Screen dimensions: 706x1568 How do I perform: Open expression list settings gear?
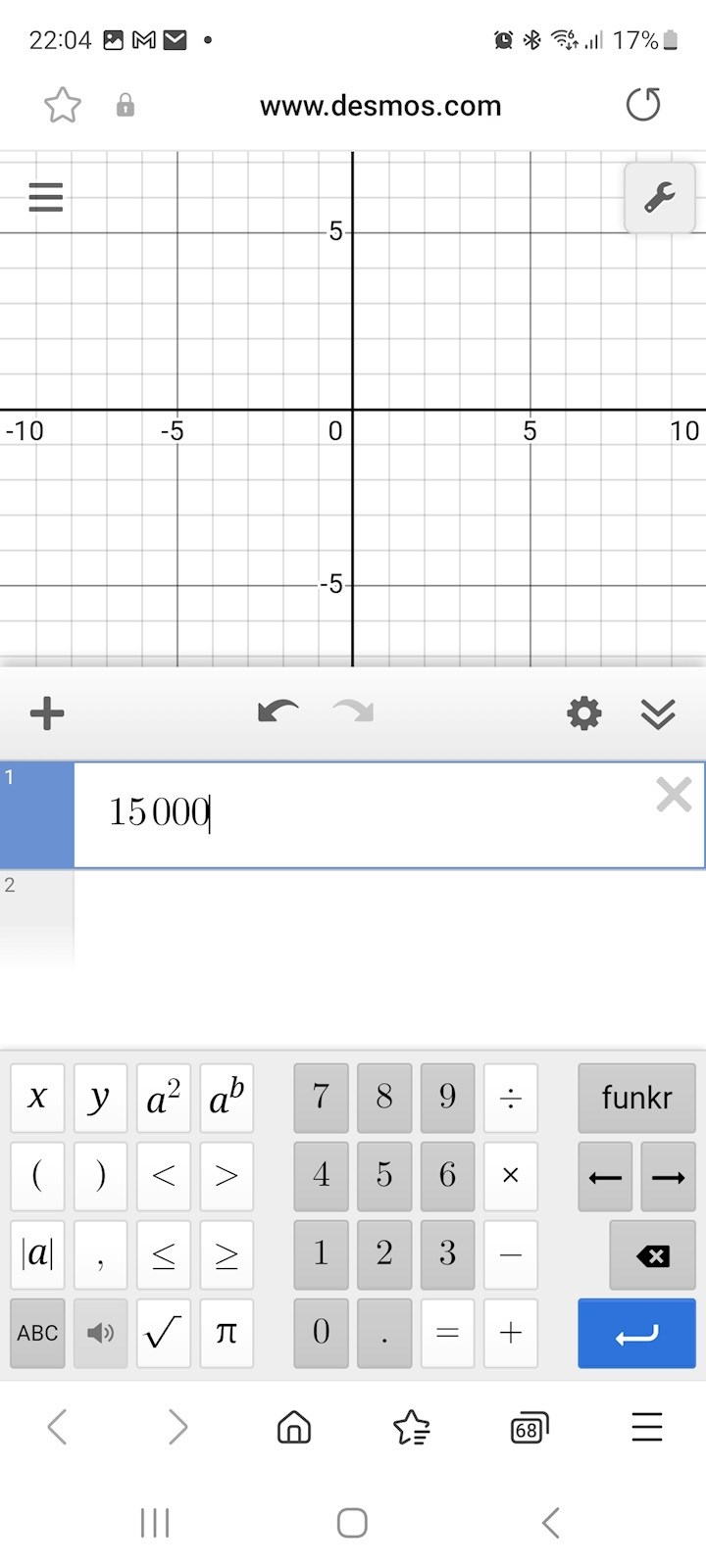coord(584,713)
